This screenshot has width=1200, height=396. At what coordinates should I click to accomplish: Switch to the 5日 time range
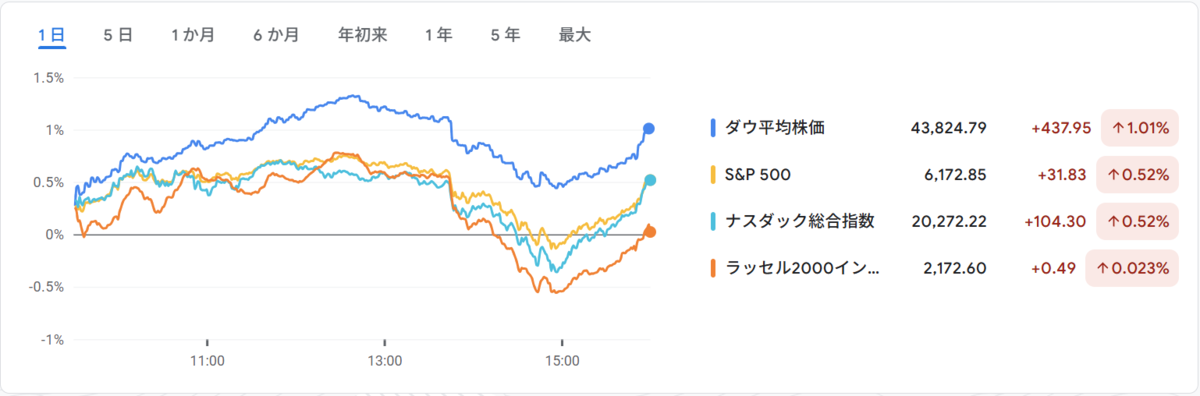tap(118, 35)
